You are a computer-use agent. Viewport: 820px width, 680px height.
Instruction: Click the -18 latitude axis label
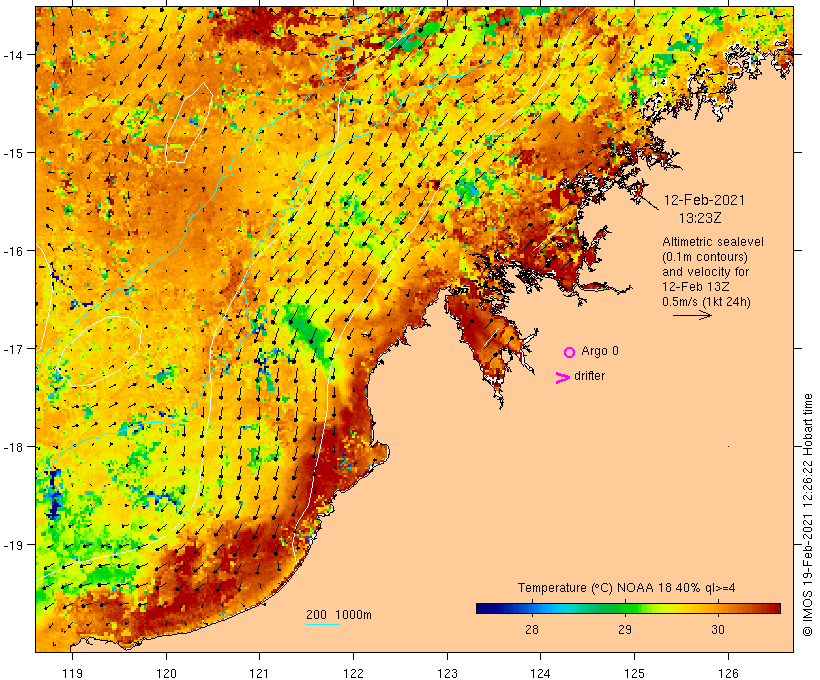(x=13, y=447)
